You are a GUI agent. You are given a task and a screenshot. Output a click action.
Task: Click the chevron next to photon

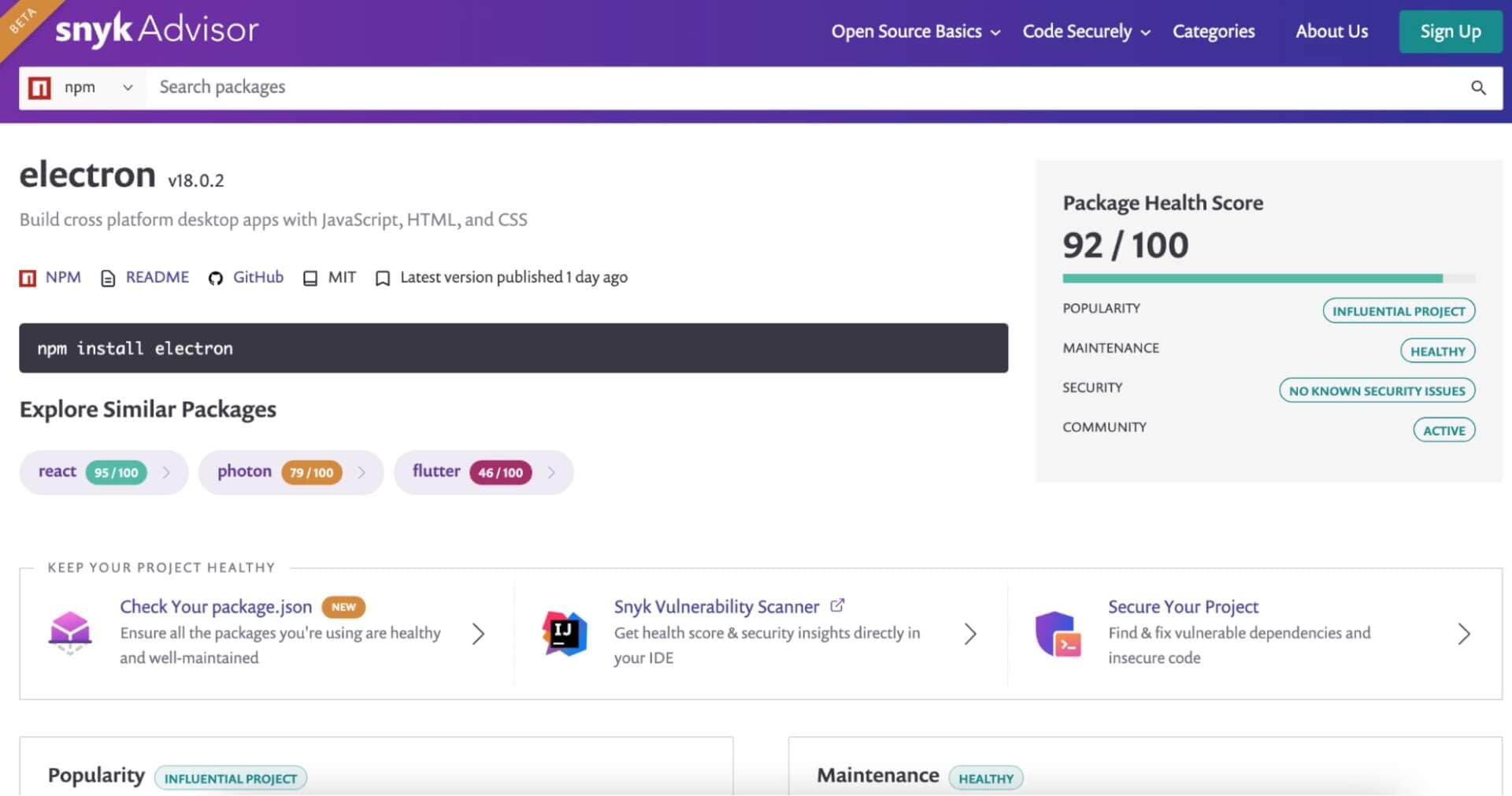[x=361, y=472]
